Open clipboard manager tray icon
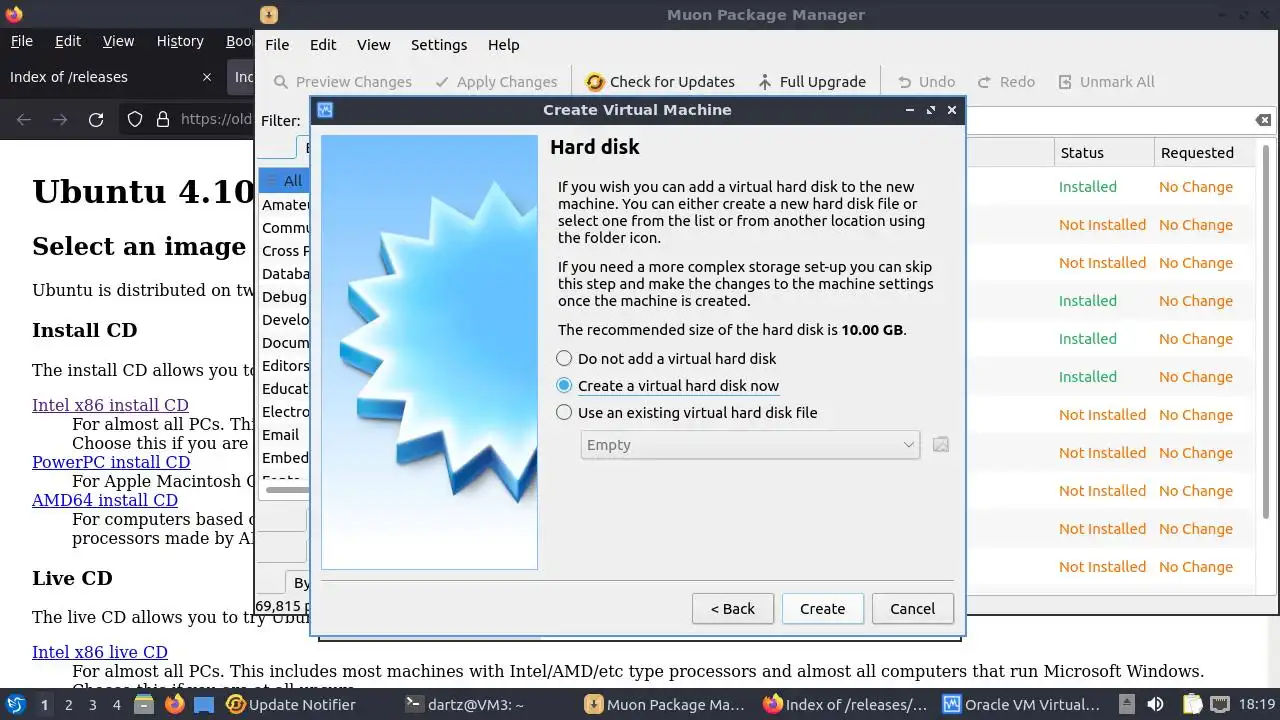 click(x=1192, y=705)
